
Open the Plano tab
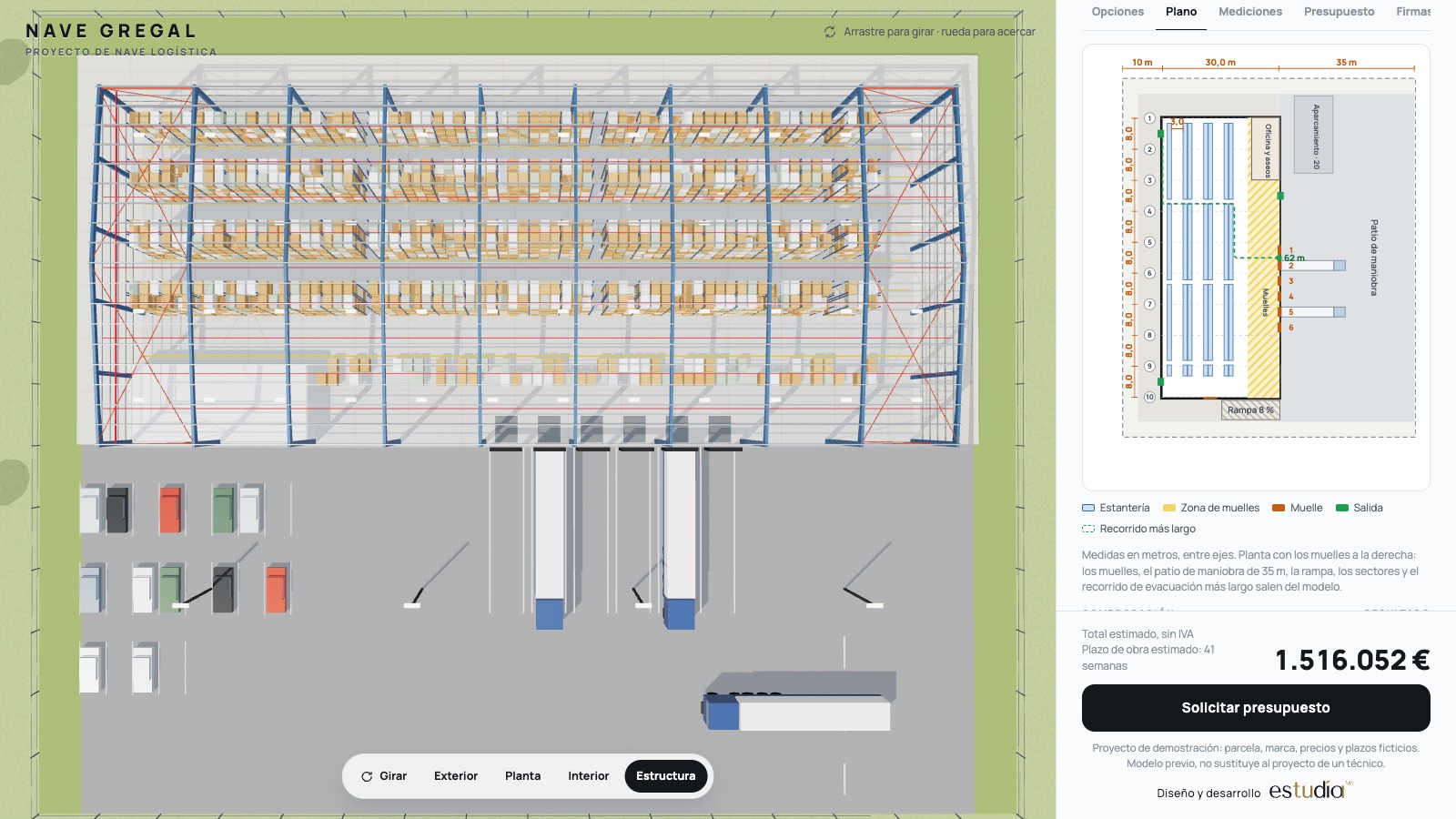click(x=1181, y=12)
